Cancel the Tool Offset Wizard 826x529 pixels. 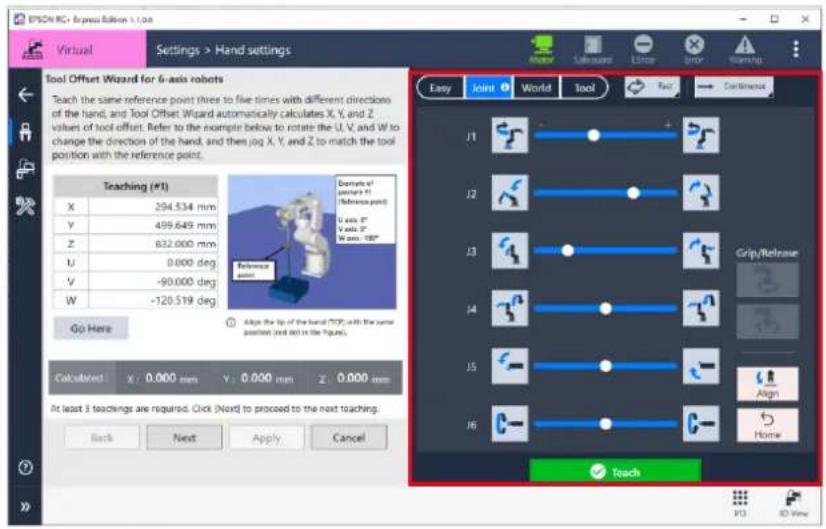pos(349,437)
